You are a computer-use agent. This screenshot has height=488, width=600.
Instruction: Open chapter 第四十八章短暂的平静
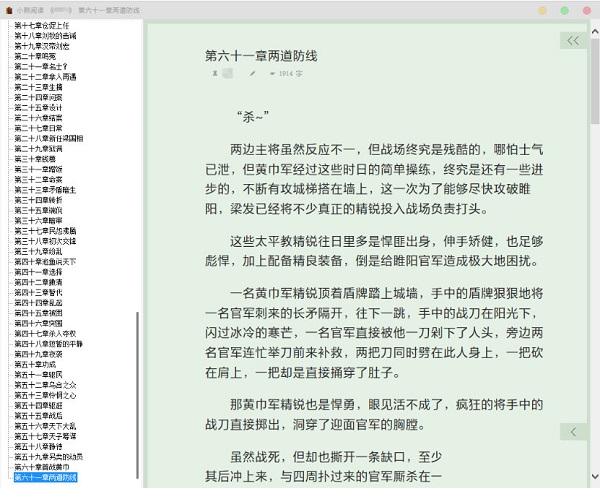[x=49, y=344]
